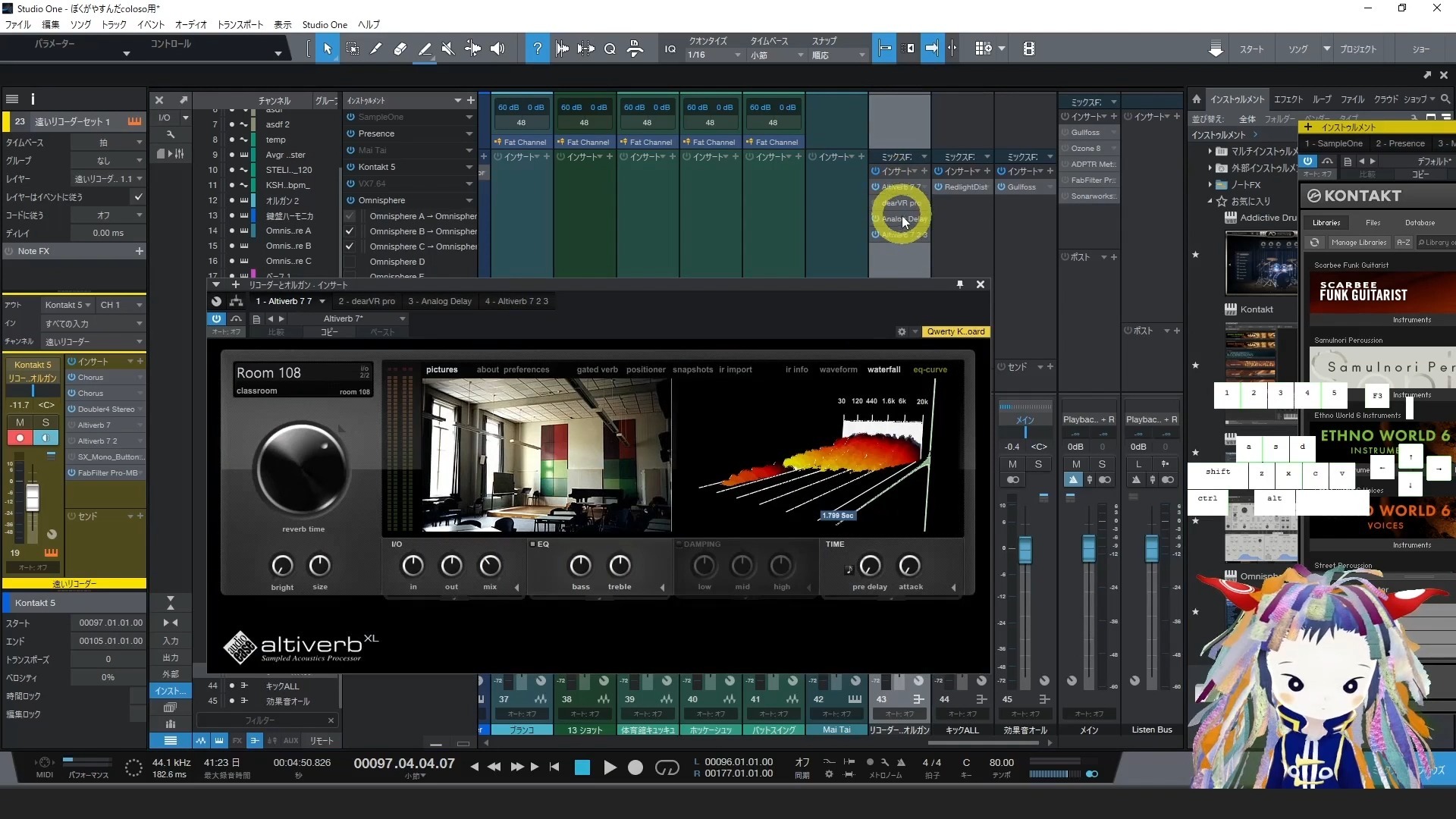The height and width of the screenshot is (819, 1456).
Task: Select the Eraser tool
Action: [x=400, y=49]
